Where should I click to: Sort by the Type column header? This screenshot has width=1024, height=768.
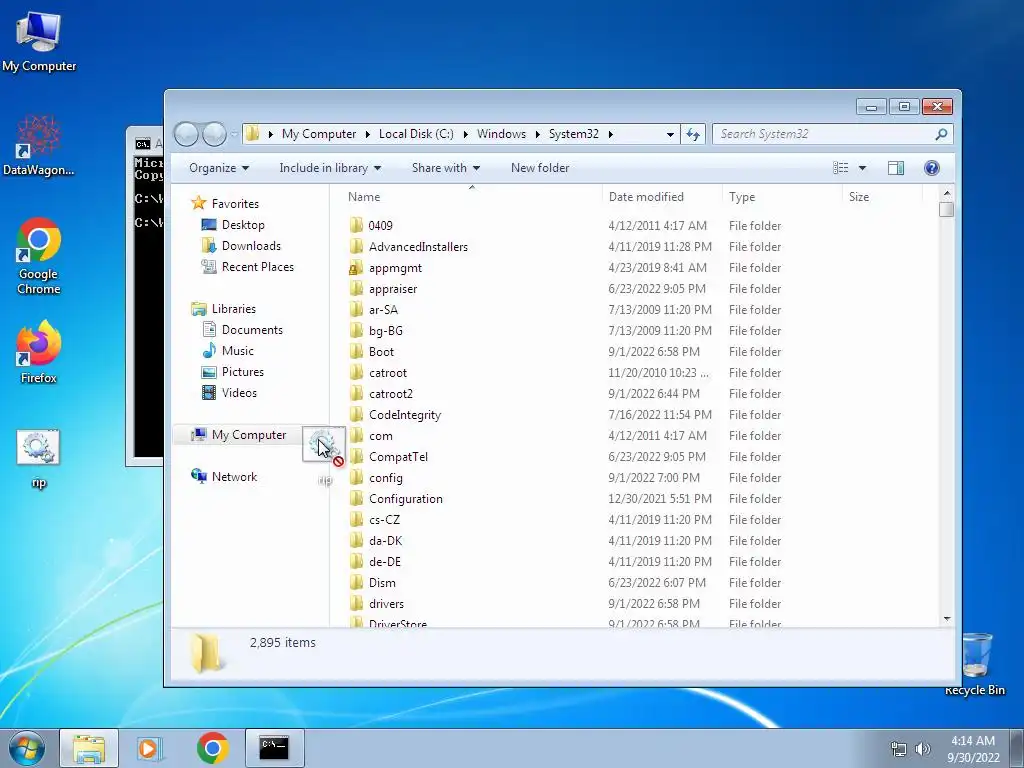(x=782, y=197)
